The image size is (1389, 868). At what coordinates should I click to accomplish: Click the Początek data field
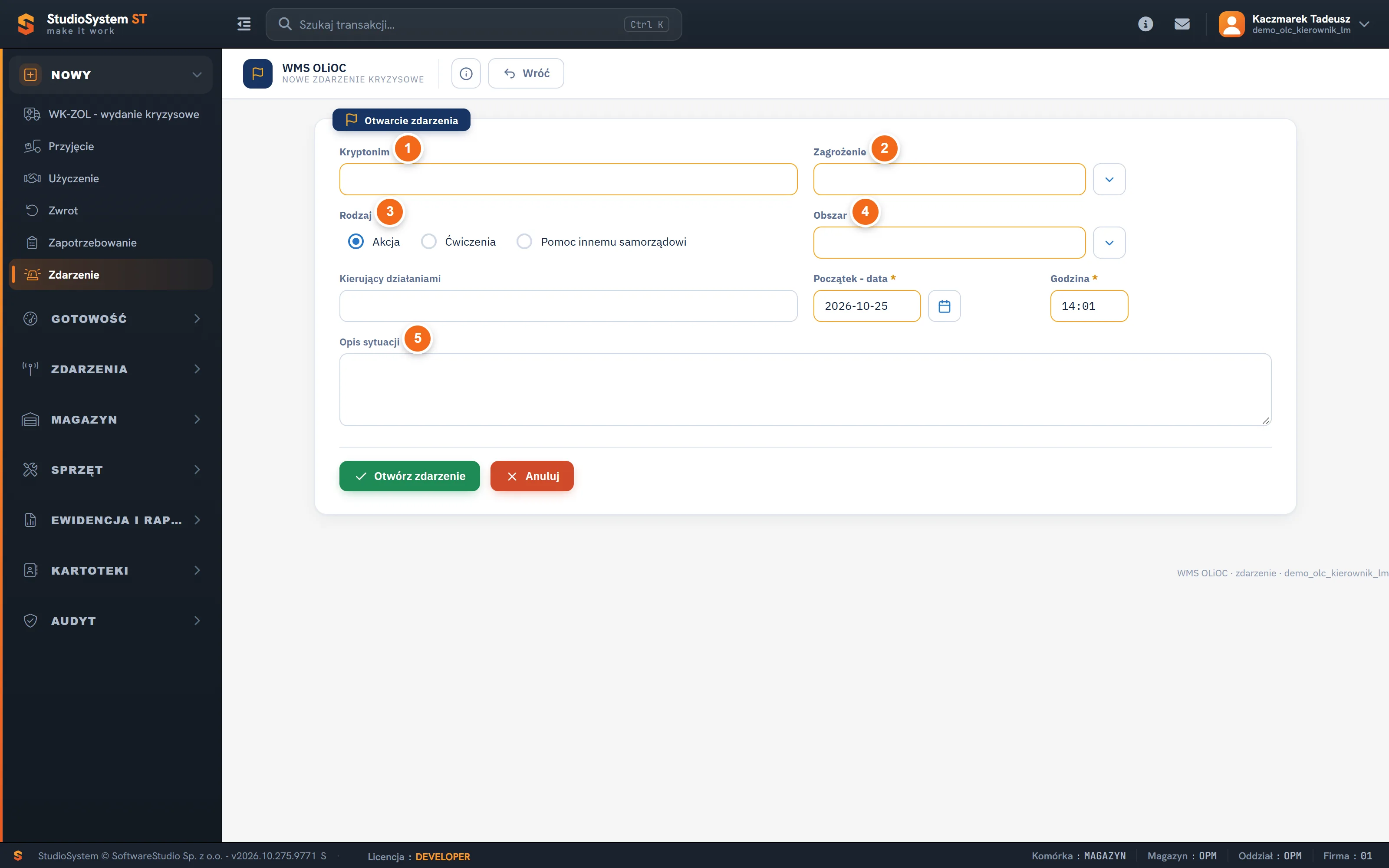pos(867,306)
